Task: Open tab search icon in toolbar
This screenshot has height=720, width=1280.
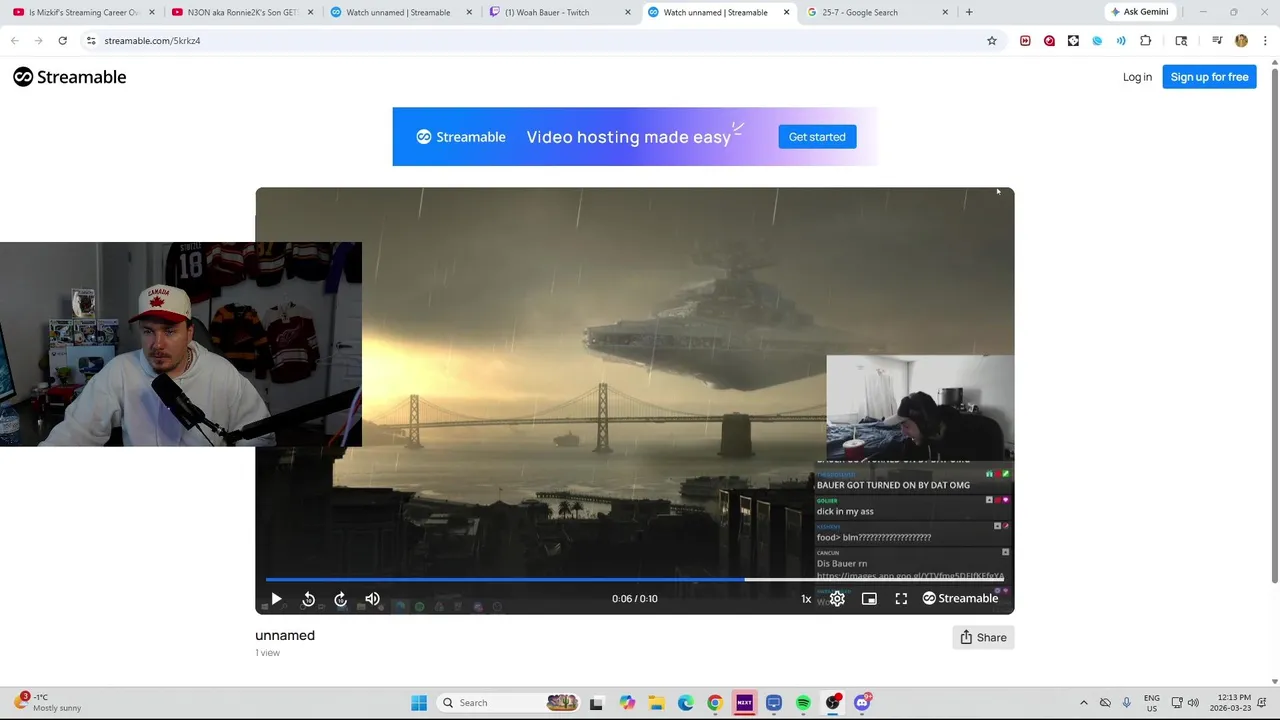Action: (x=1181, y=41)
